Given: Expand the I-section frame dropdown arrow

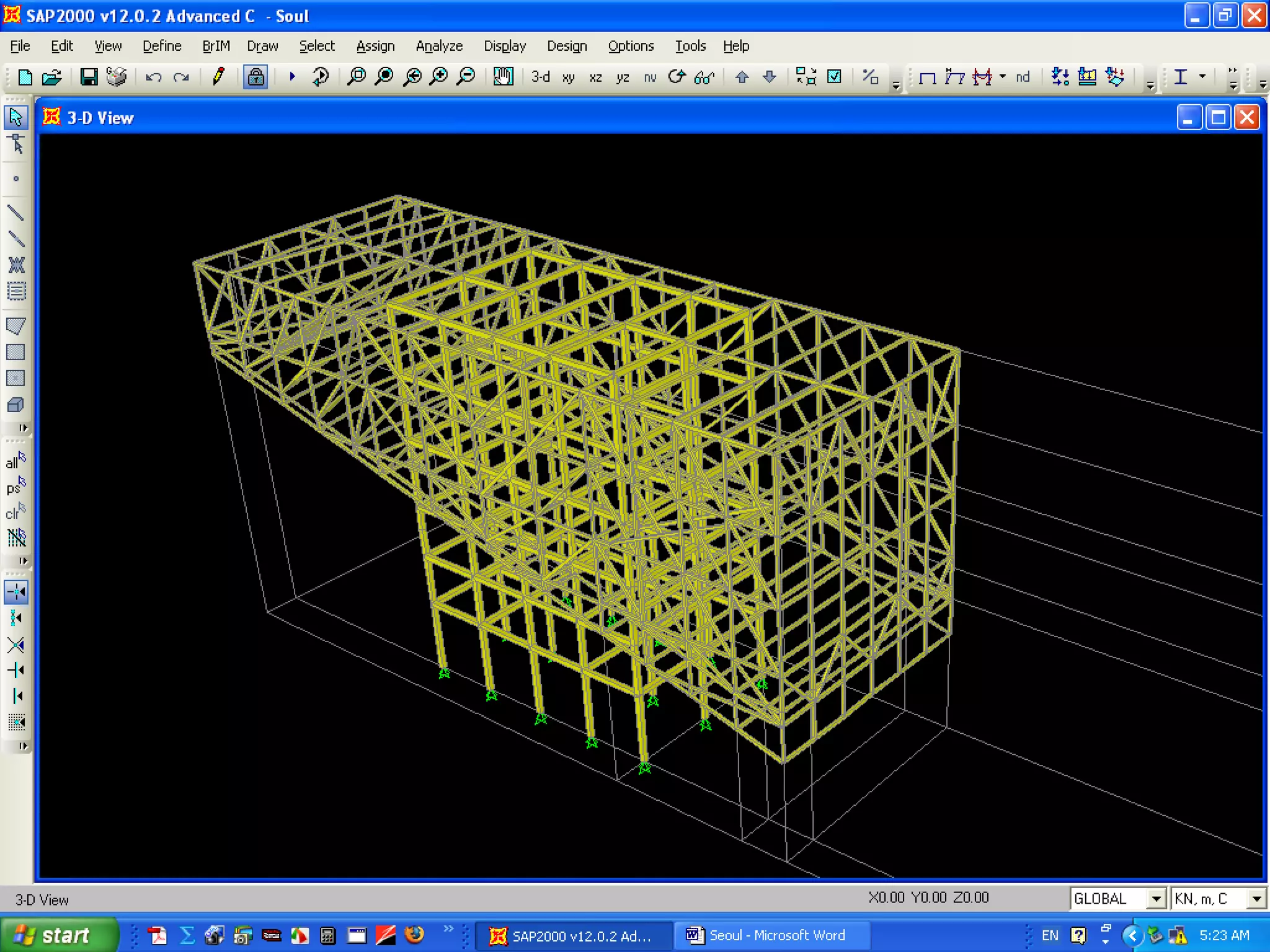Looking at the screenshot, I should 1202,77.
